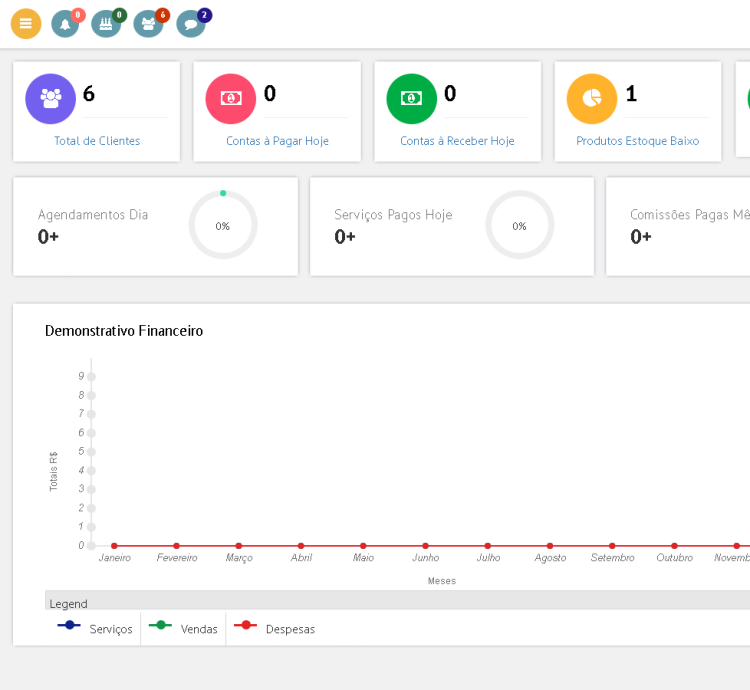Click the Junho data point on chart
The width and height of the screenshot is (750, 690).
(x=425, y=546)
